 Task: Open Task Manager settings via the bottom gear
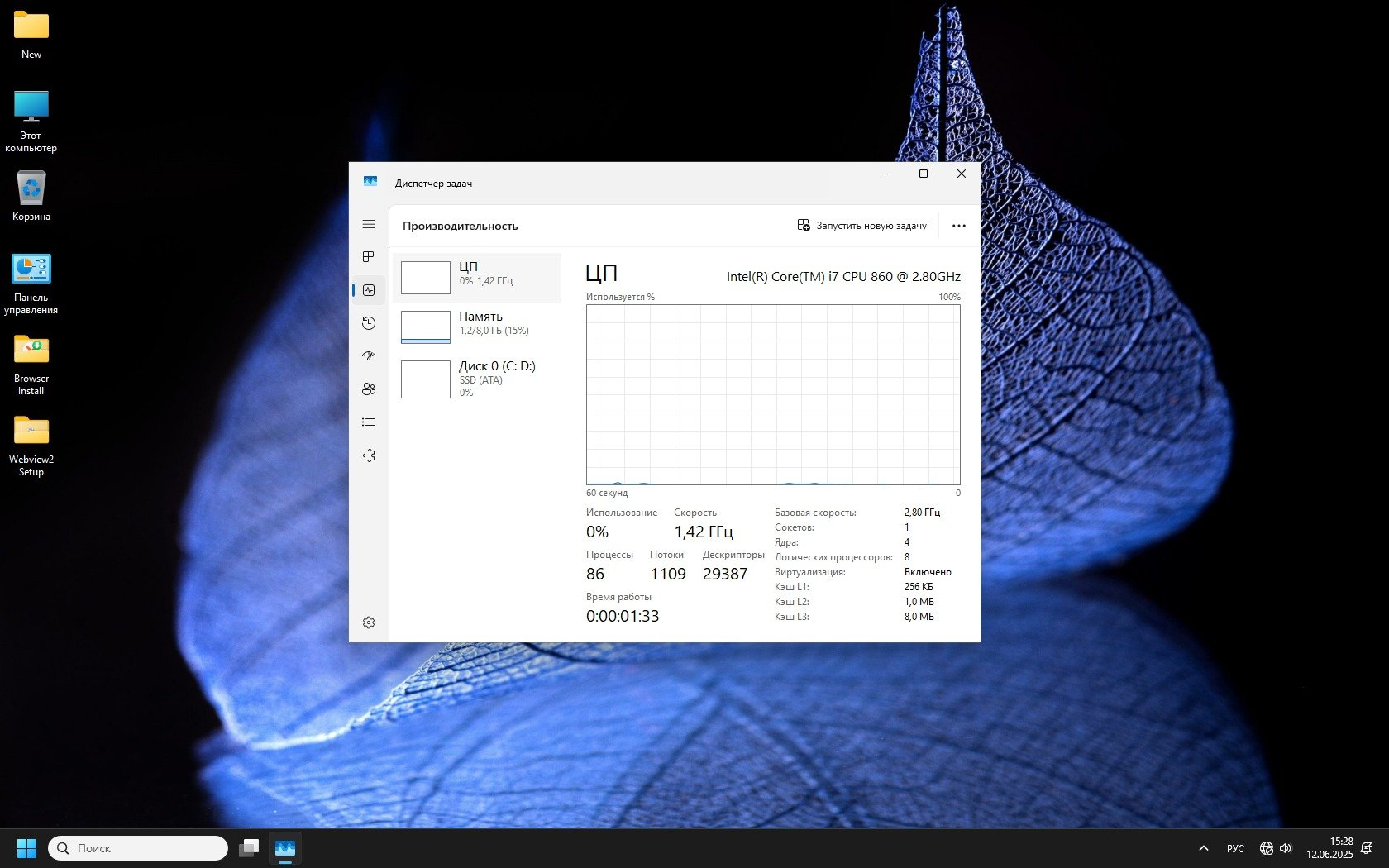369,622
